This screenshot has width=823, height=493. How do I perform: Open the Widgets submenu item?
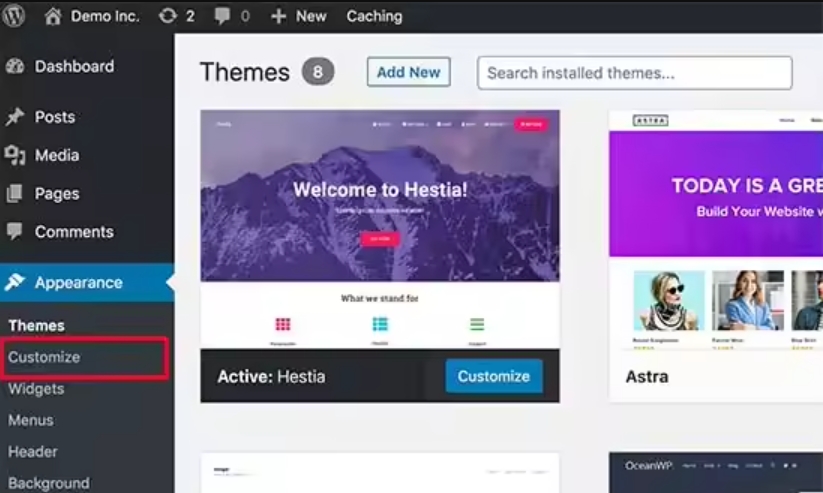pos(36,389)
